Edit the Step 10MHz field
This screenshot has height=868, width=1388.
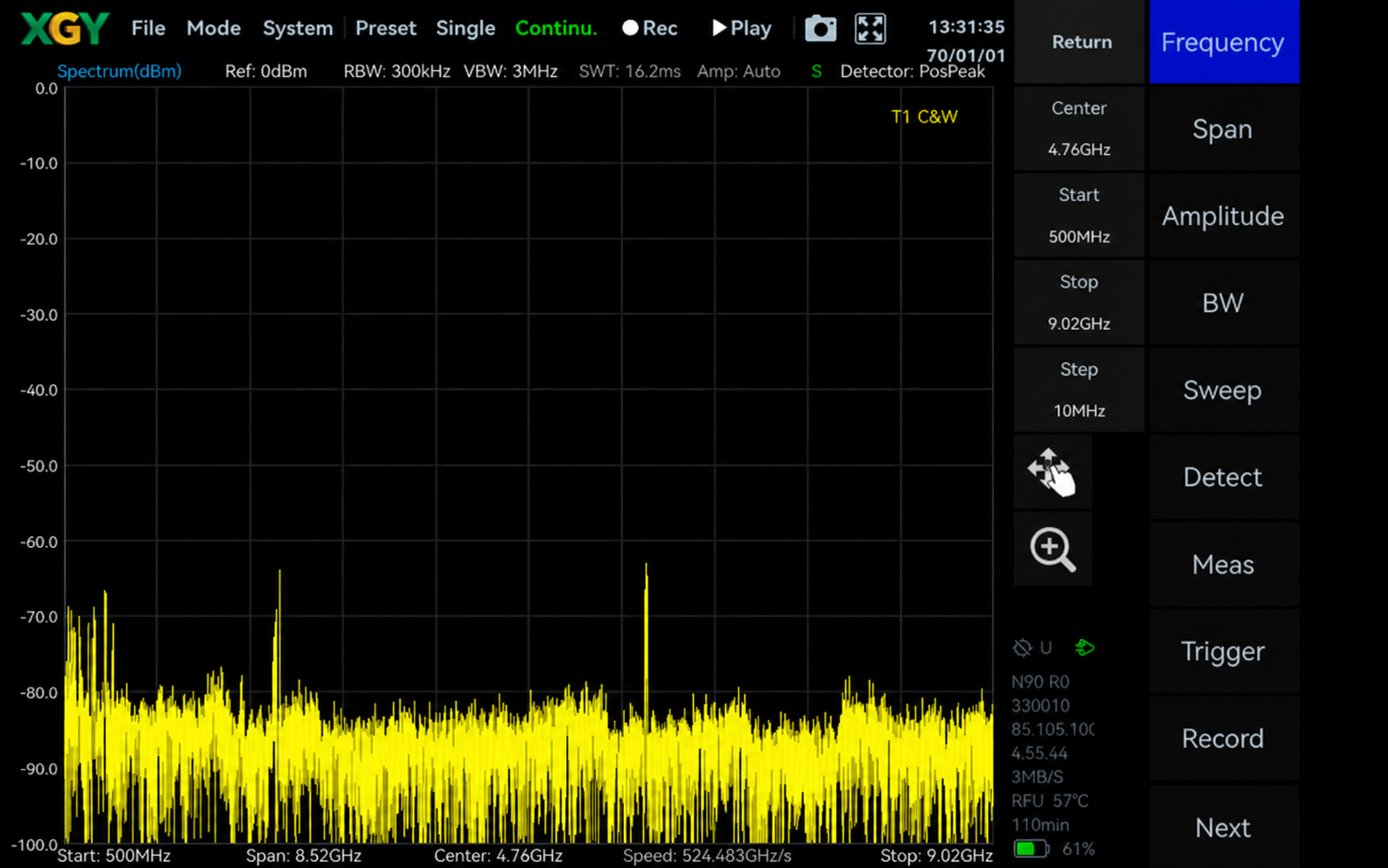click(1079, 390)
